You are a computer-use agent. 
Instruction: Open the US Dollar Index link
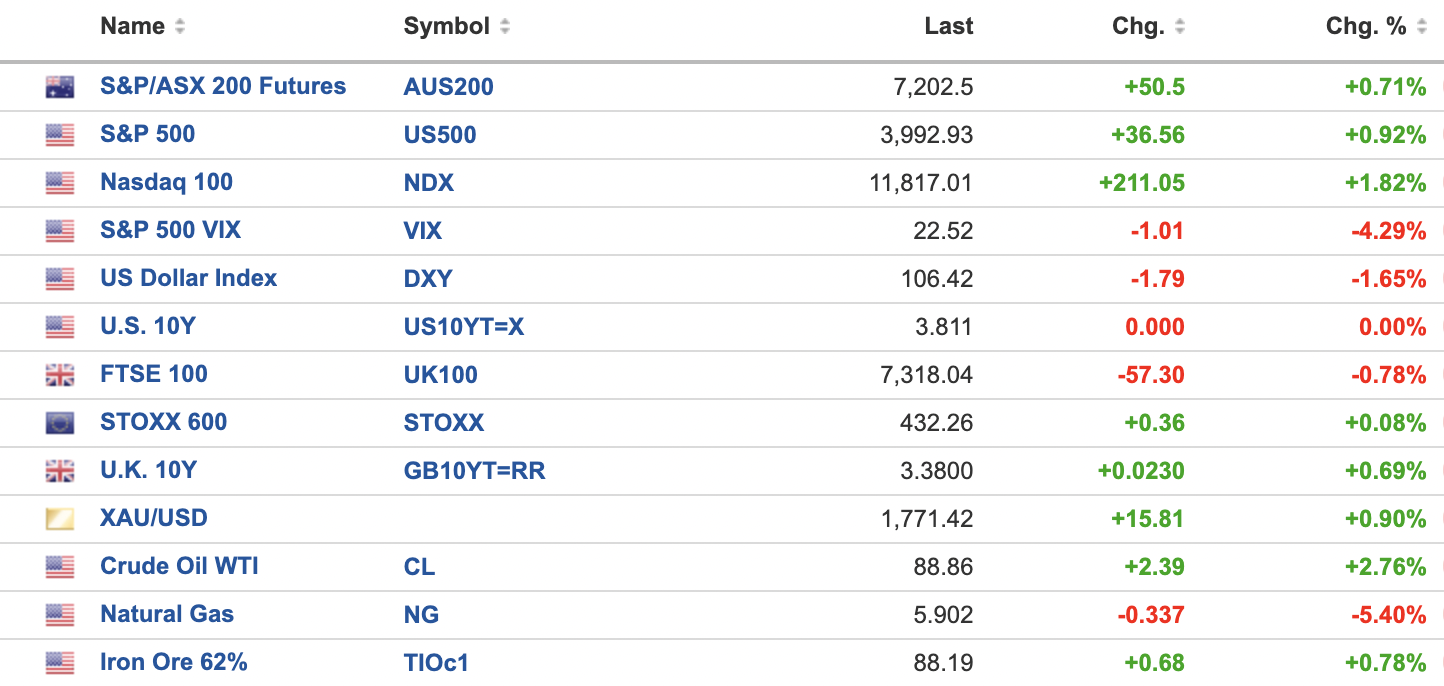pos(188,278)
